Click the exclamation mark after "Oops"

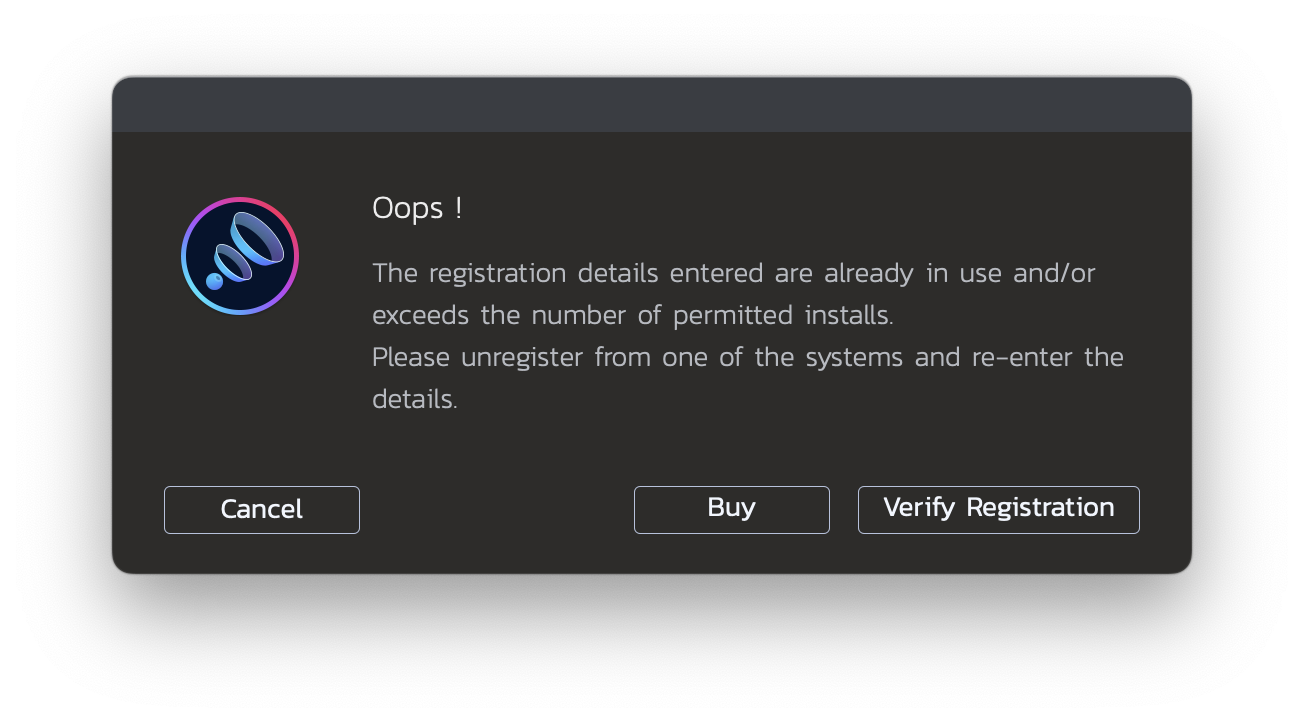458,208
